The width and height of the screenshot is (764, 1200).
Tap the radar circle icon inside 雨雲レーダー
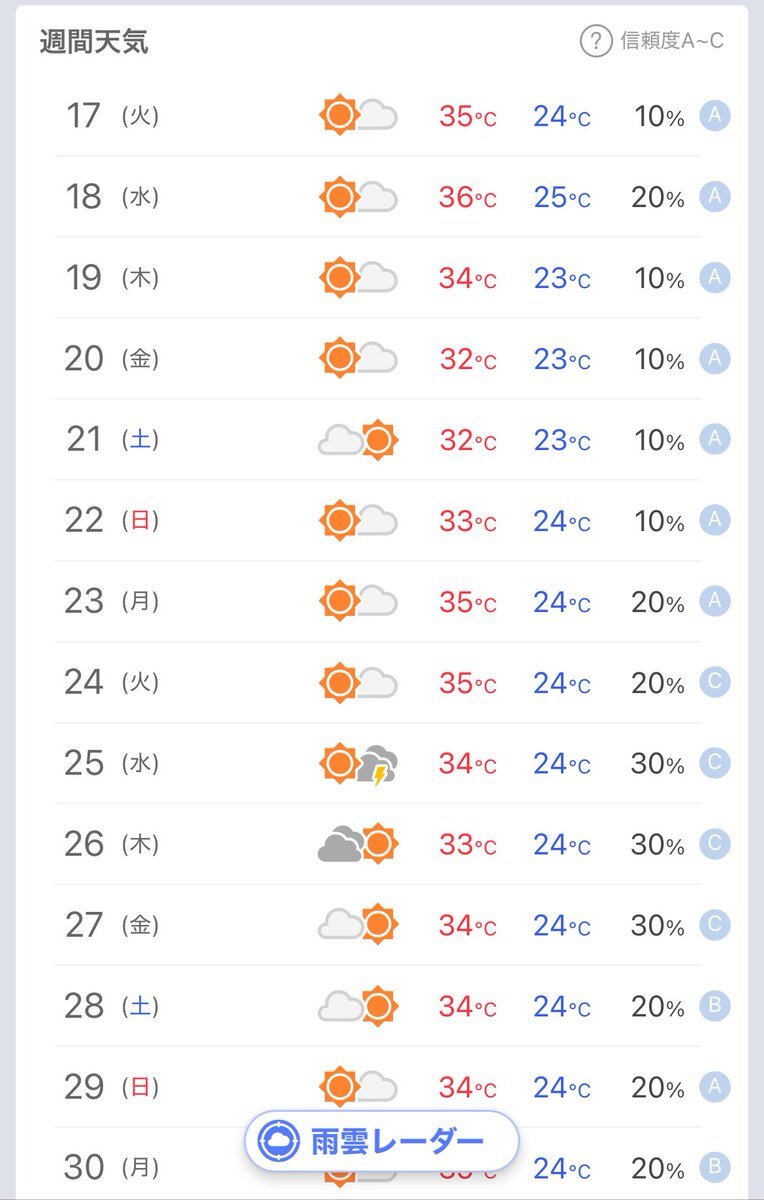[x=279, y=1141]
